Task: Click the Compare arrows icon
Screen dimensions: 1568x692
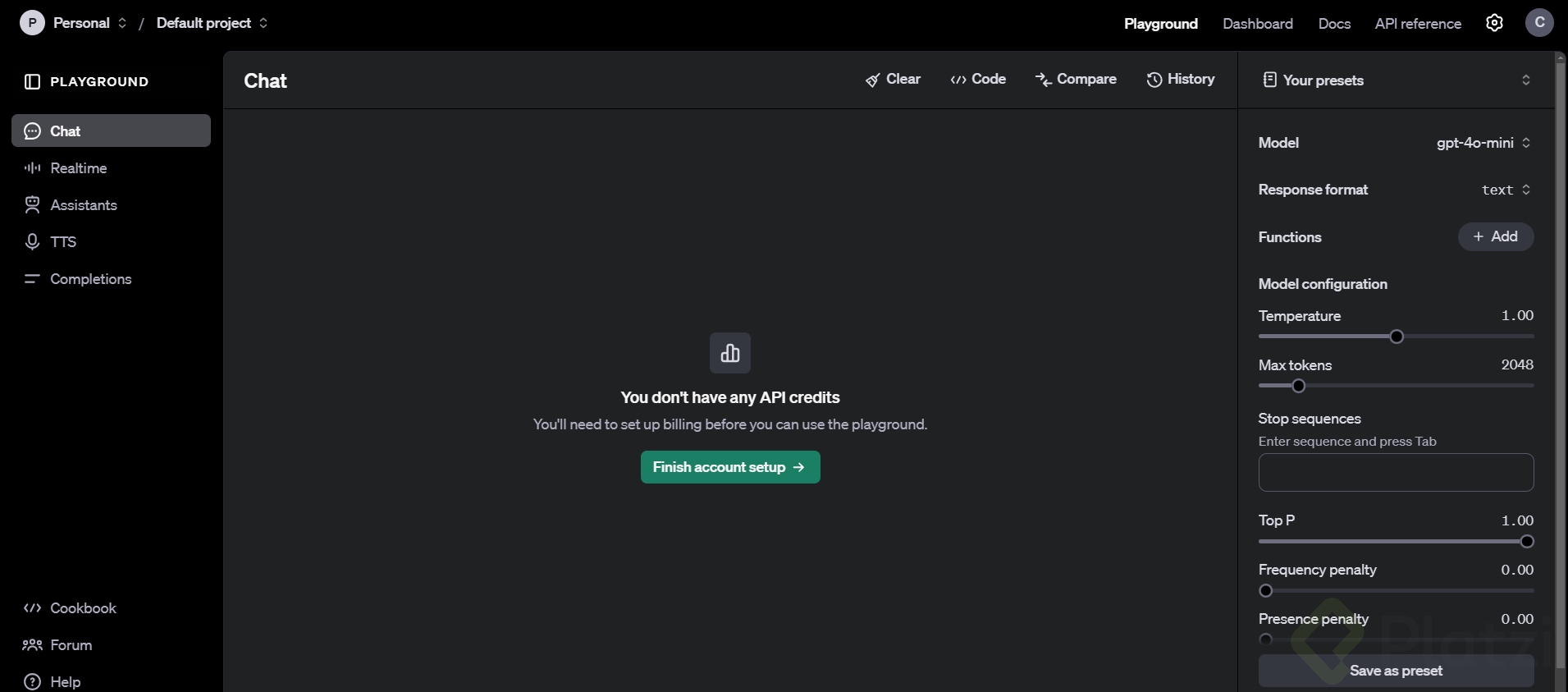Action: [x=1044, y=80]
